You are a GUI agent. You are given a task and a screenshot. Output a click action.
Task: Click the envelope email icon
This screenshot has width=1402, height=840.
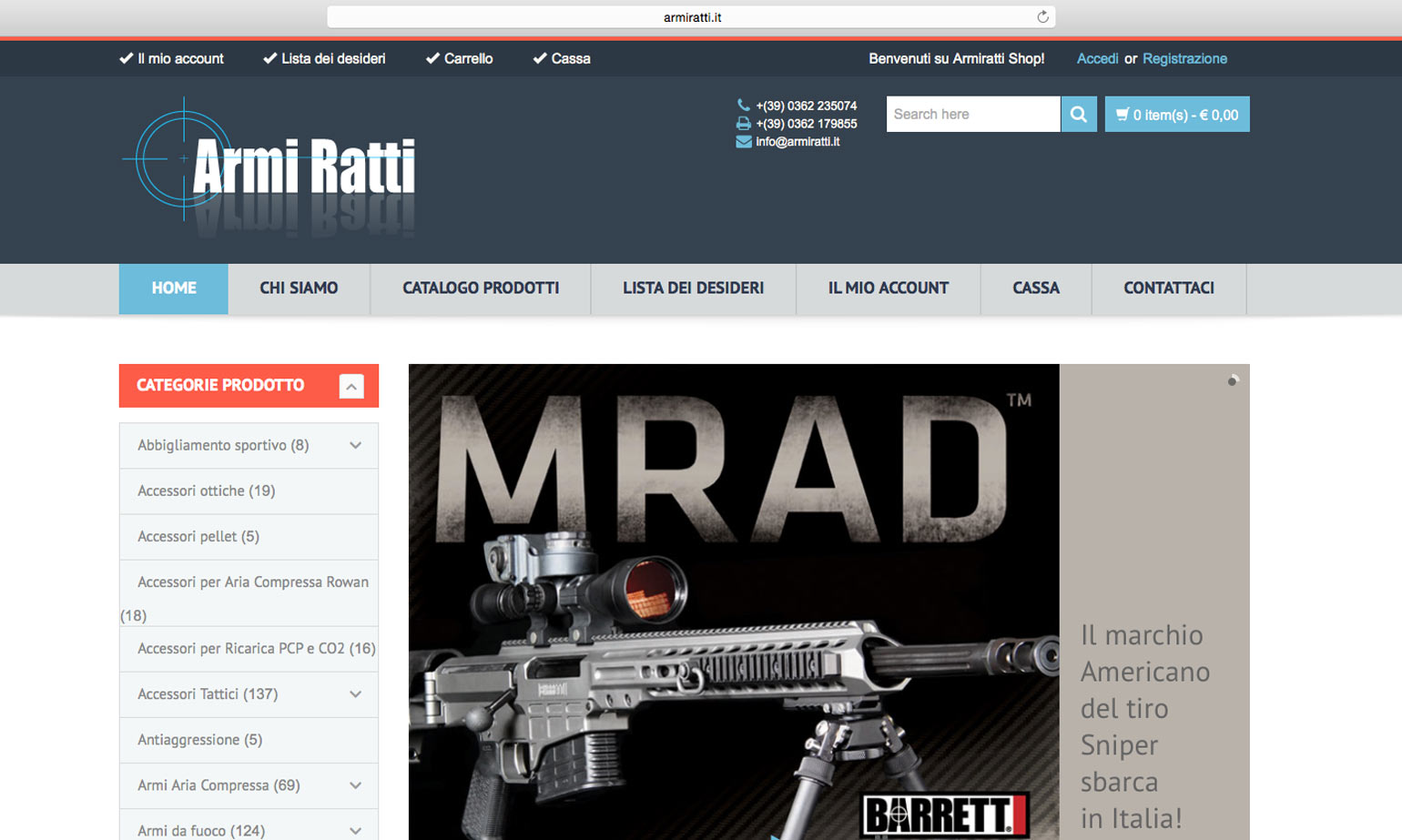tap(744, 142)
